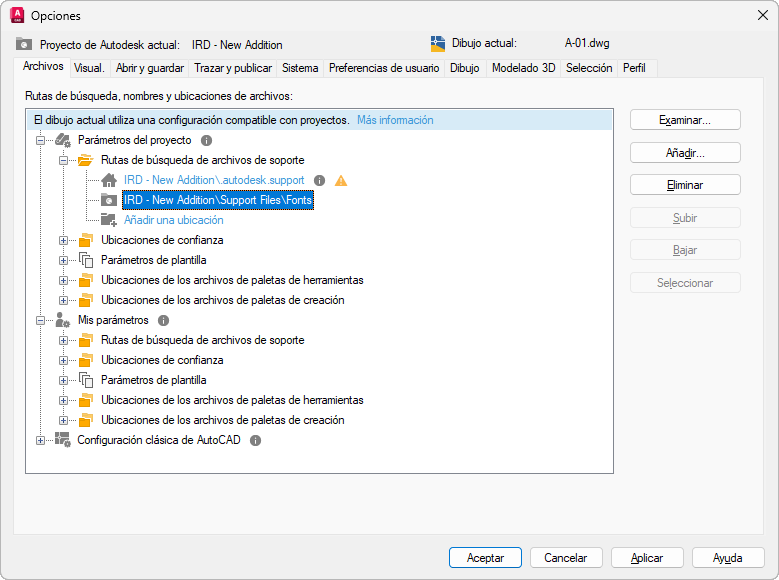
Task: Collapse the Parámetros del proyecto node
Action: click(x=40, y=141)
